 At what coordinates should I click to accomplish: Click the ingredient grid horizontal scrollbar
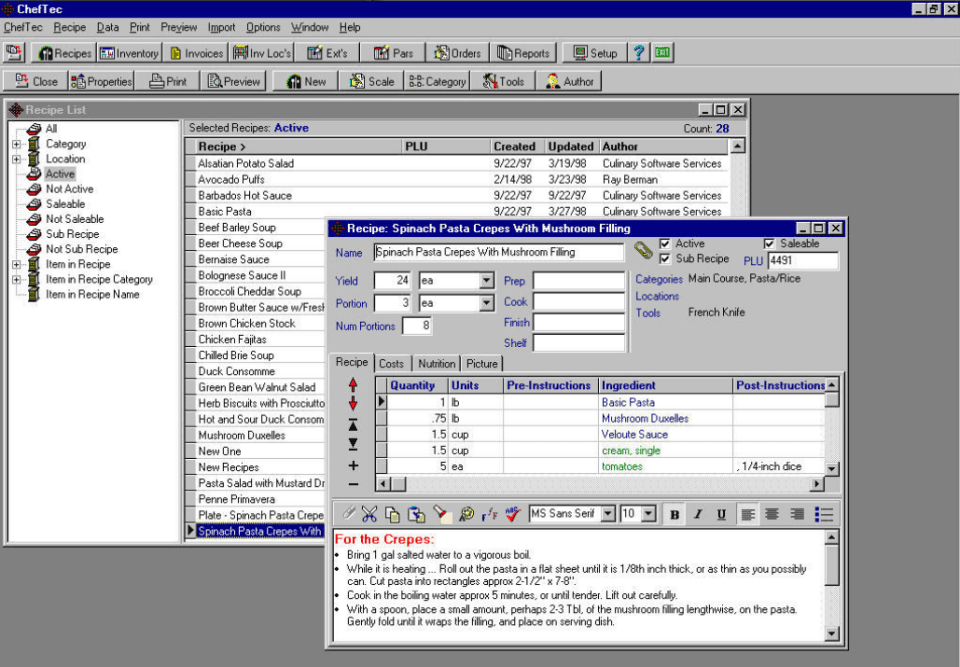click(600, 485)
